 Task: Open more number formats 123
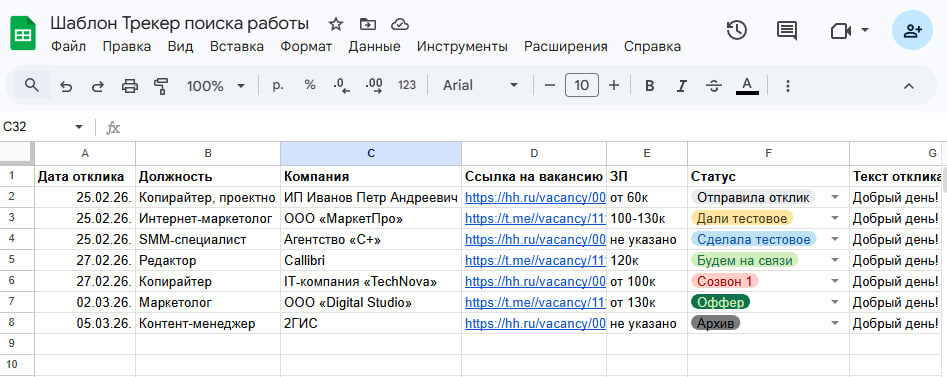point(407,86)
